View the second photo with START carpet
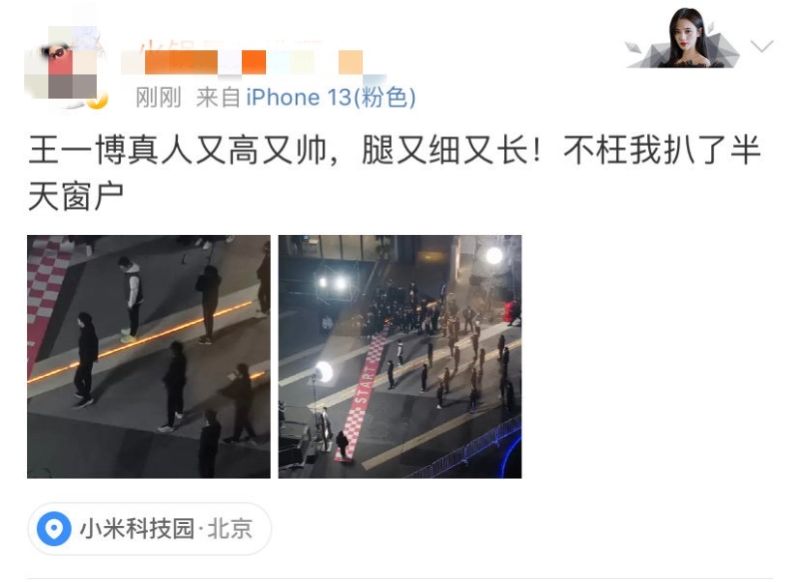The image size is (800, 582). point(400,357)
